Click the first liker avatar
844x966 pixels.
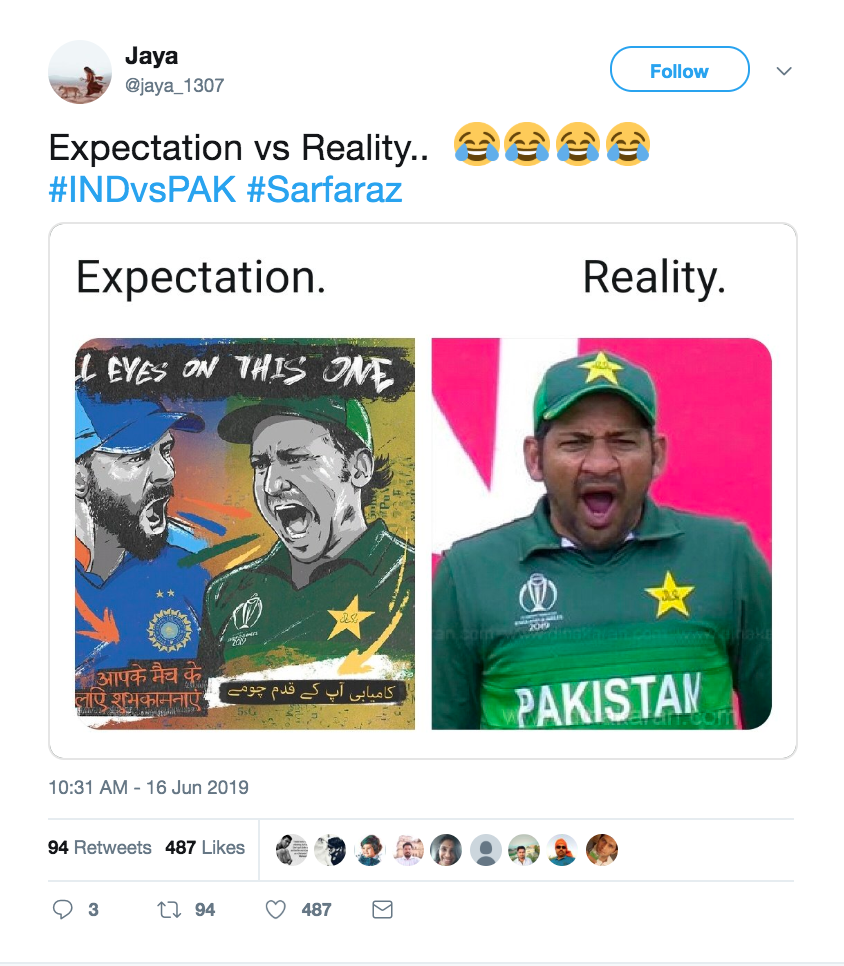pos(292,849)
